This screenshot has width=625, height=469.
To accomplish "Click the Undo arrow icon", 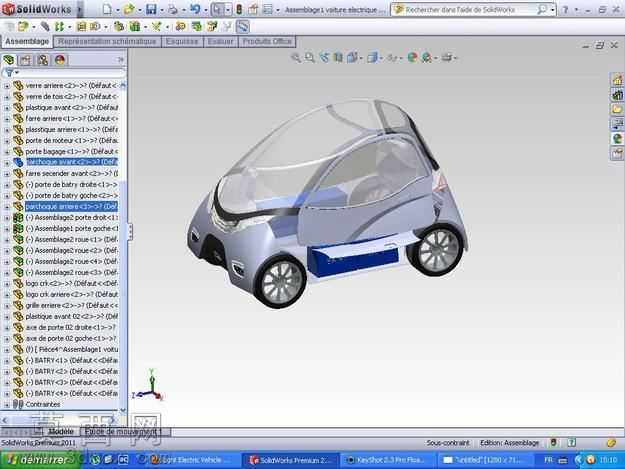I will (x=195, y=9).
